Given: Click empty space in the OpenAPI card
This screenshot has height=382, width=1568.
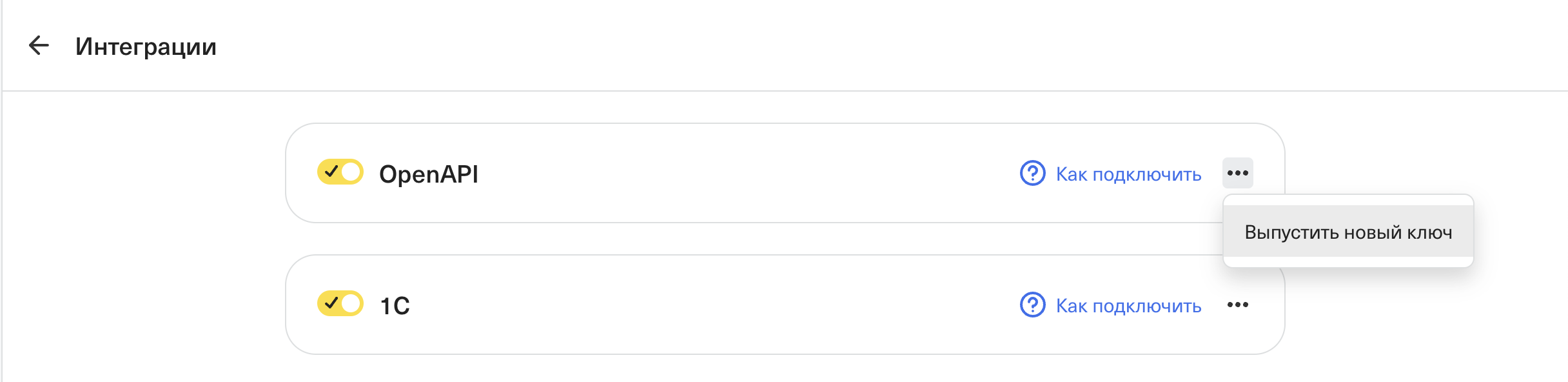Looking at the screenshot, I should 741,173.
